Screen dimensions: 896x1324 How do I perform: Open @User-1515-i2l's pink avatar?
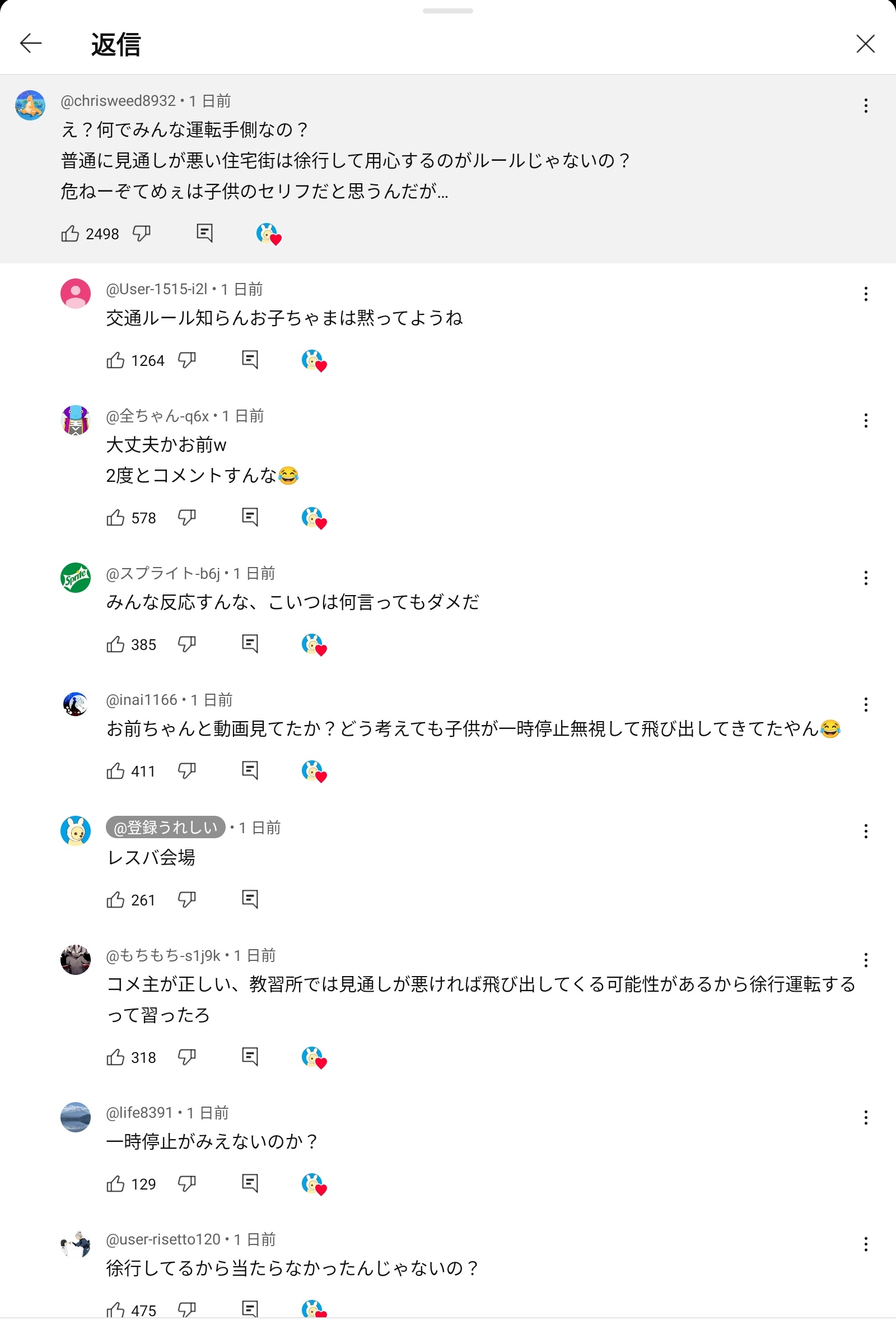click(76, 294)
